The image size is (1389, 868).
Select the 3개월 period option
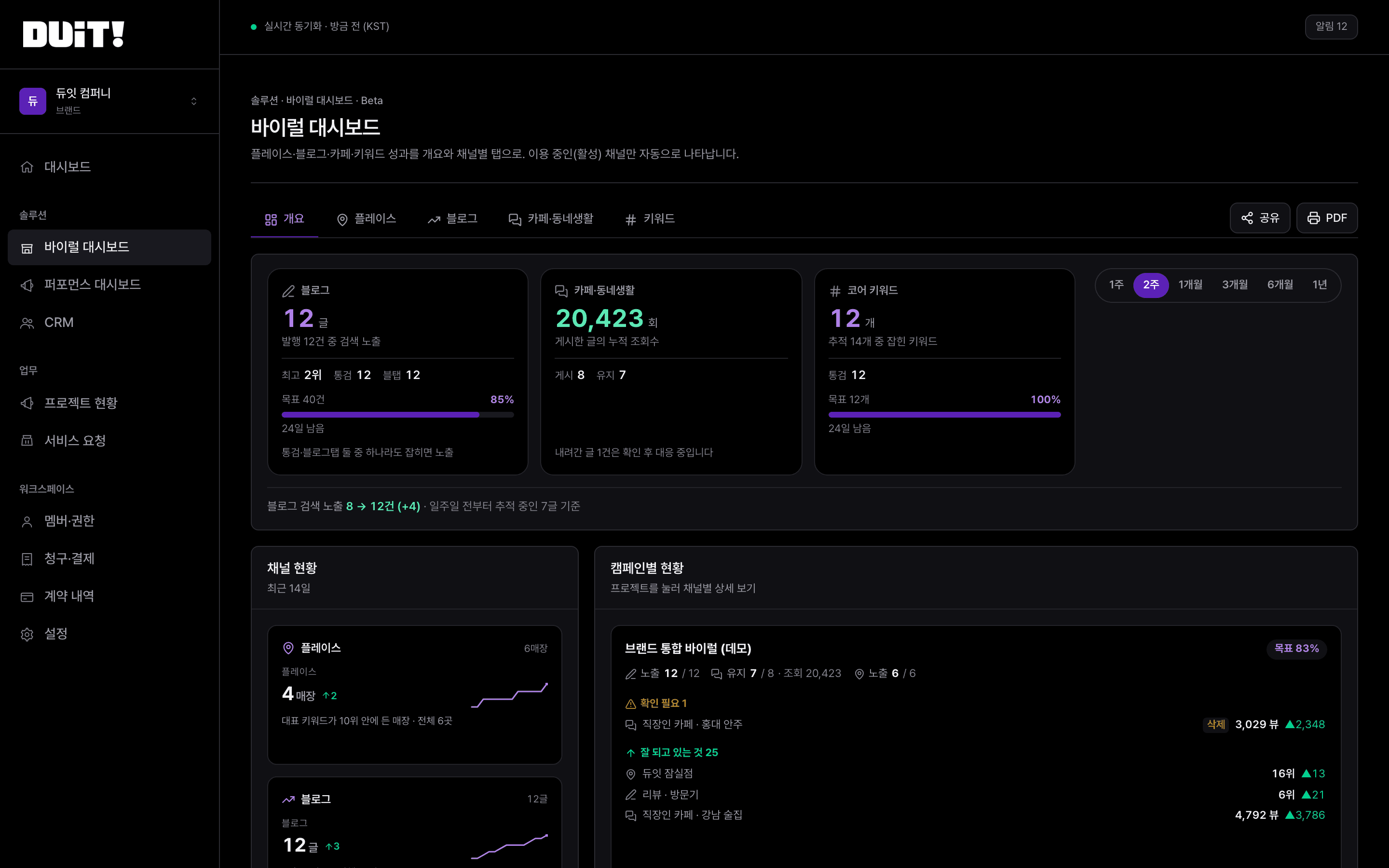pyautogui.click(x=1235, y=285)
